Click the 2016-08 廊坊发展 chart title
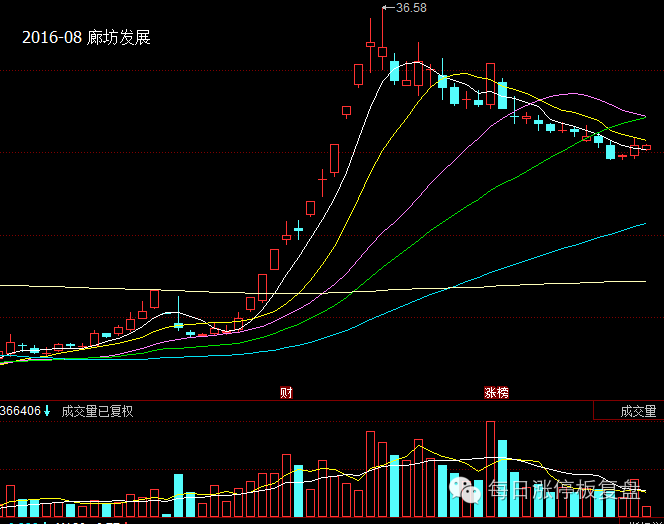 86,37
